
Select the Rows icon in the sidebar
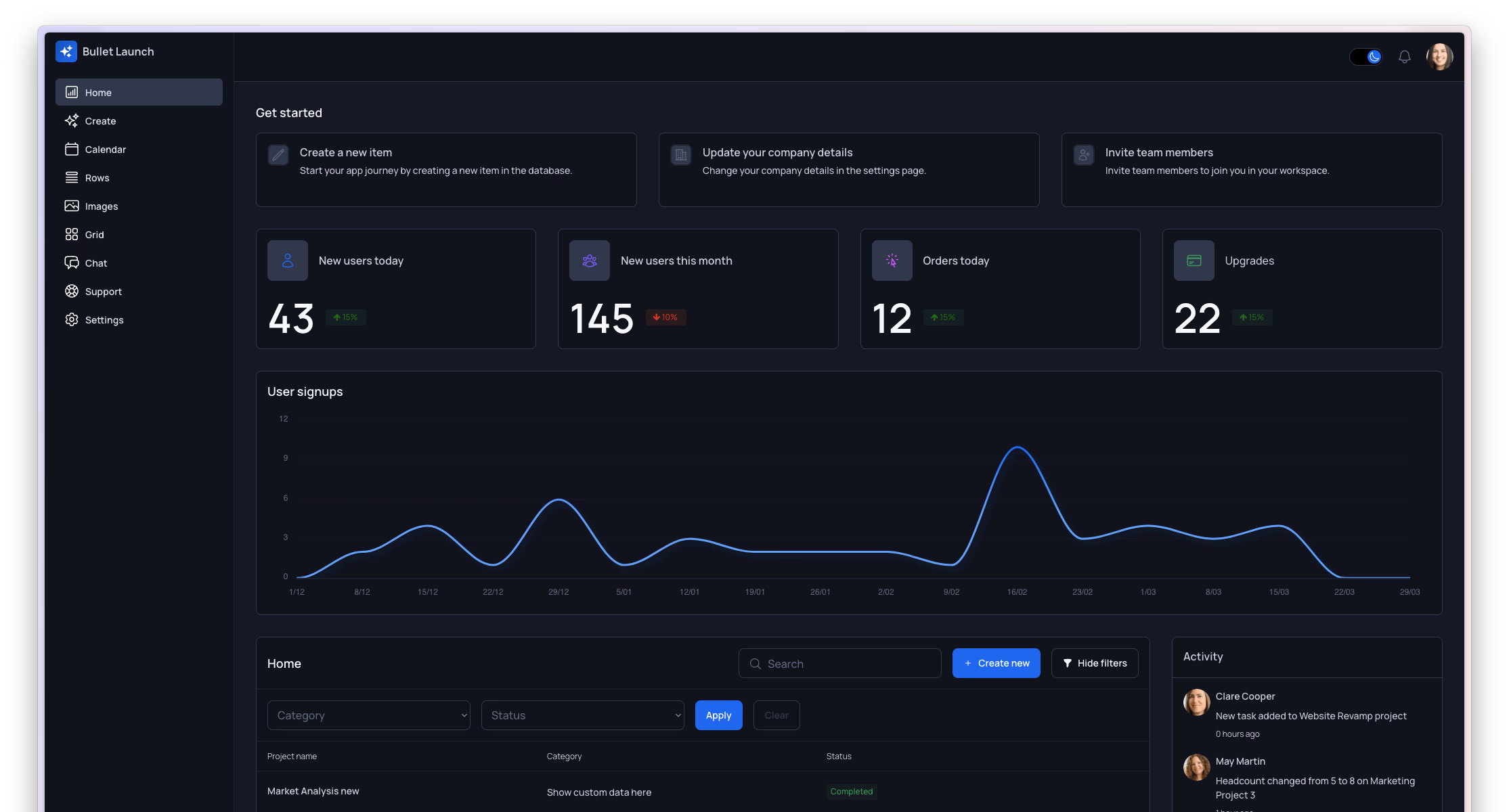(x=72, y=177)
